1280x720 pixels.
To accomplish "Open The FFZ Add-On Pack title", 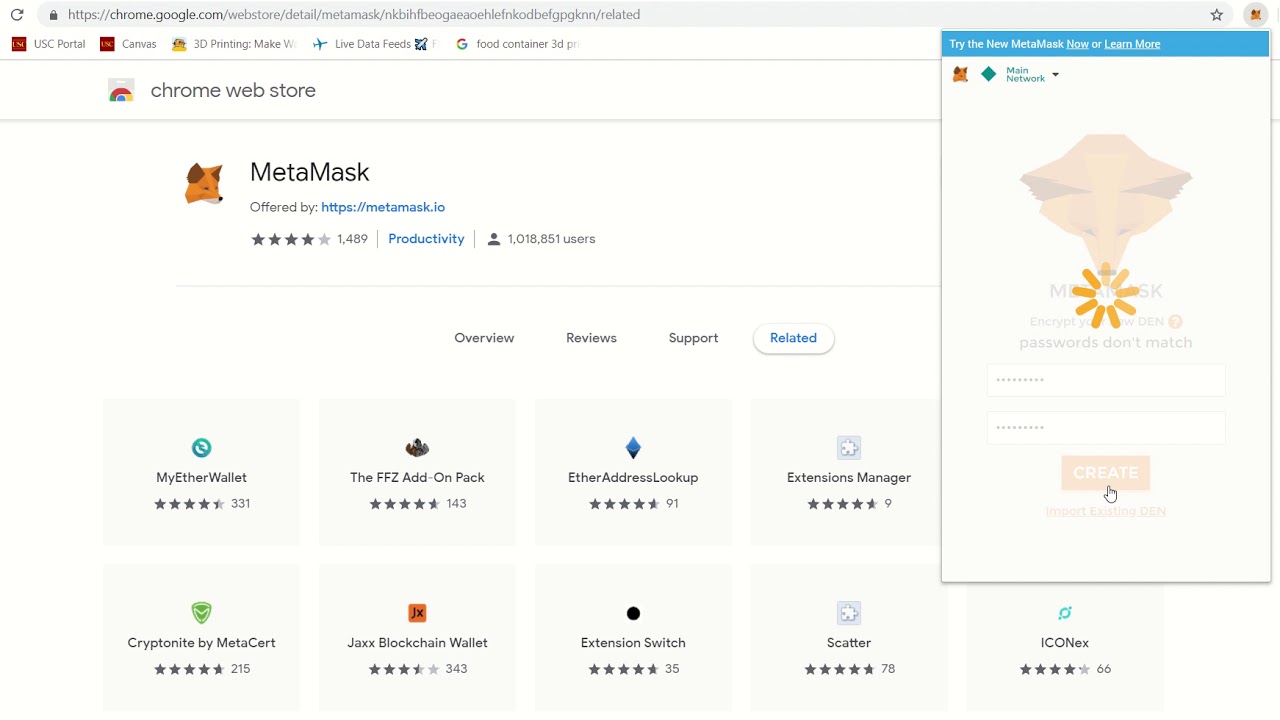I will pyautogui.click(x=417, y=478).
